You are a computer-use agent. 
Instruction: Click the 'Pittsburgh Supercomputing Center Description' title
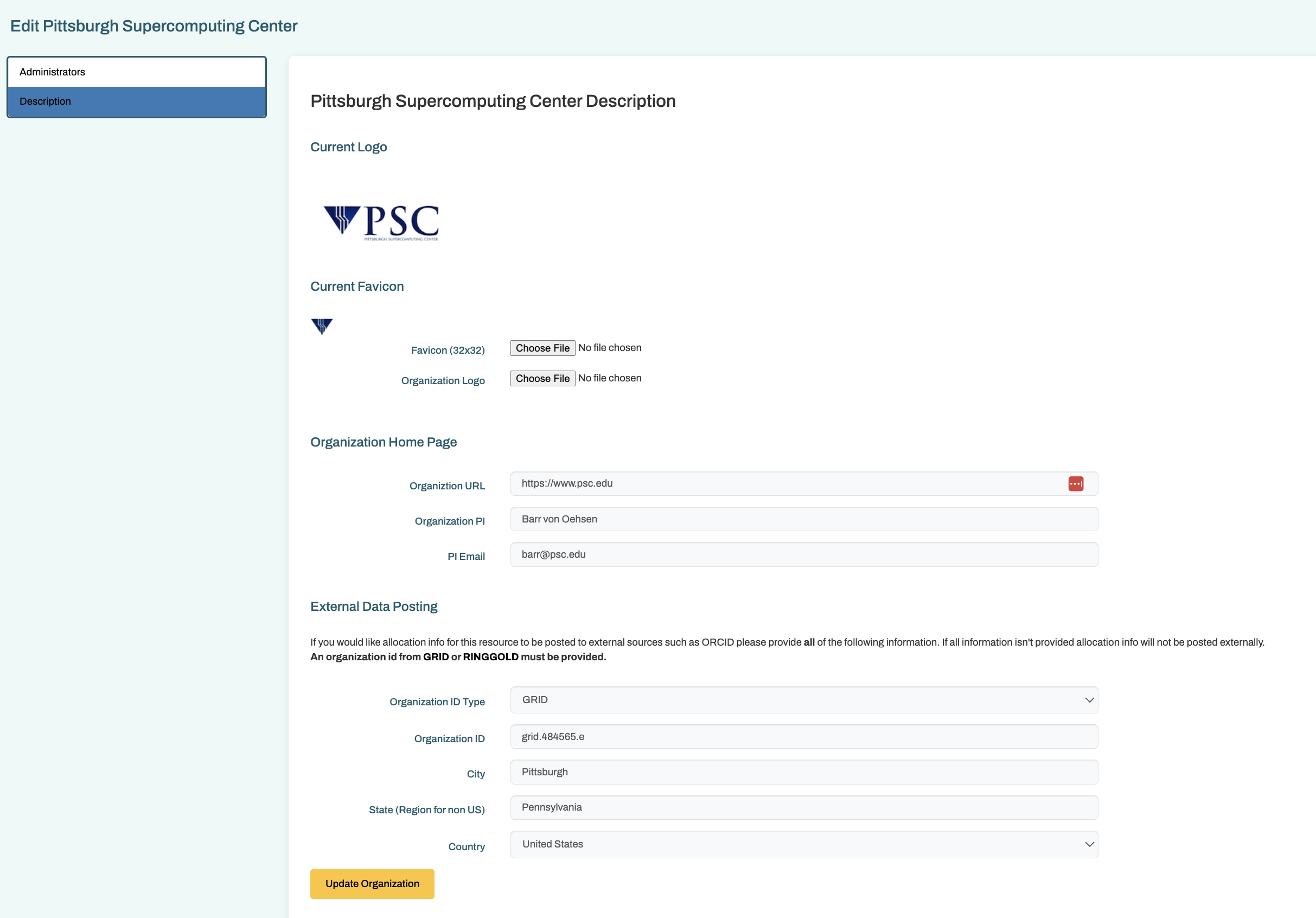coord(493,101)
